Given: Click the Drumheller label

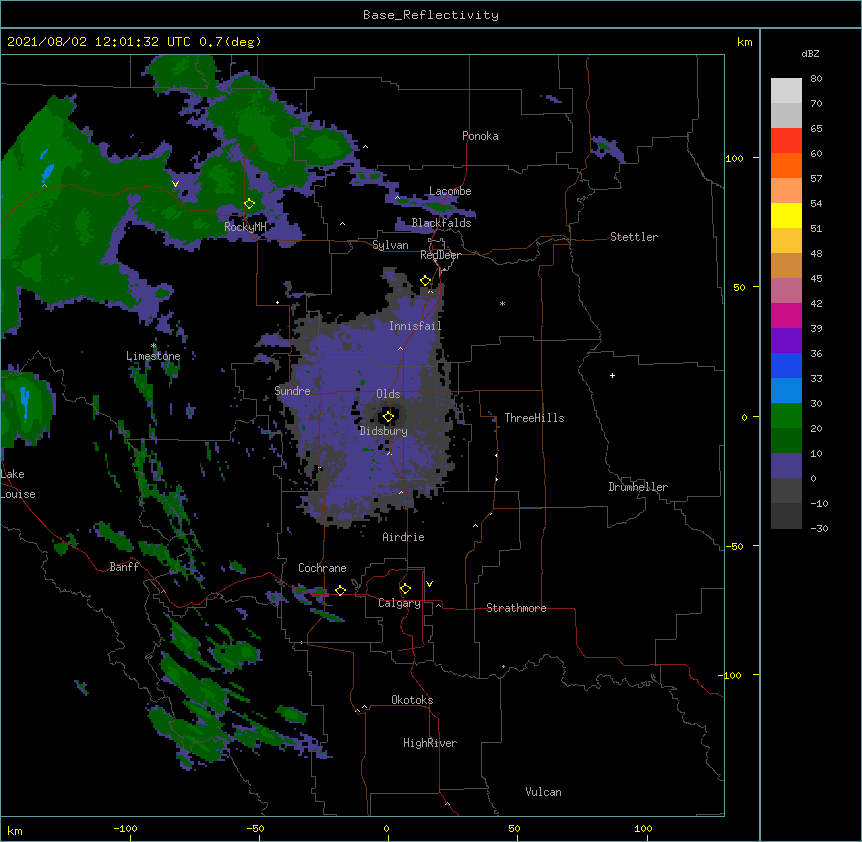Looking at the screenshot, I should (x=638, y=487).
